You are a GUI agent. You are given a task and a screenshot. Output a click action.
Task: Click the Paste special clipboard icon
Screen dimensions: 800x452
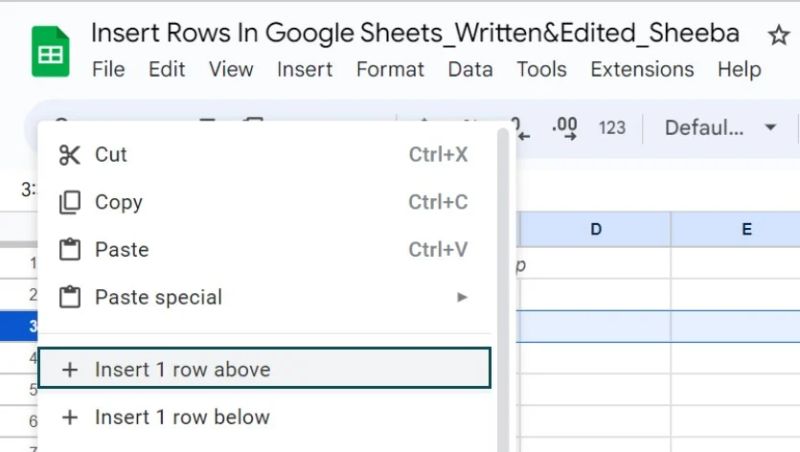pos(69,297)
